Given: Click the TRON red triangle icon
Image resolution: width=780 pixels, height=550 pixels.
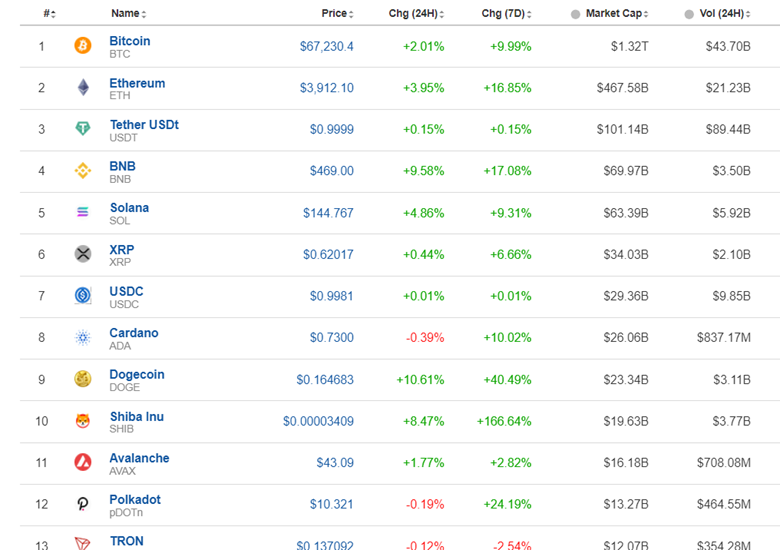Looking at the screenshot, I should tap(83, 543).
